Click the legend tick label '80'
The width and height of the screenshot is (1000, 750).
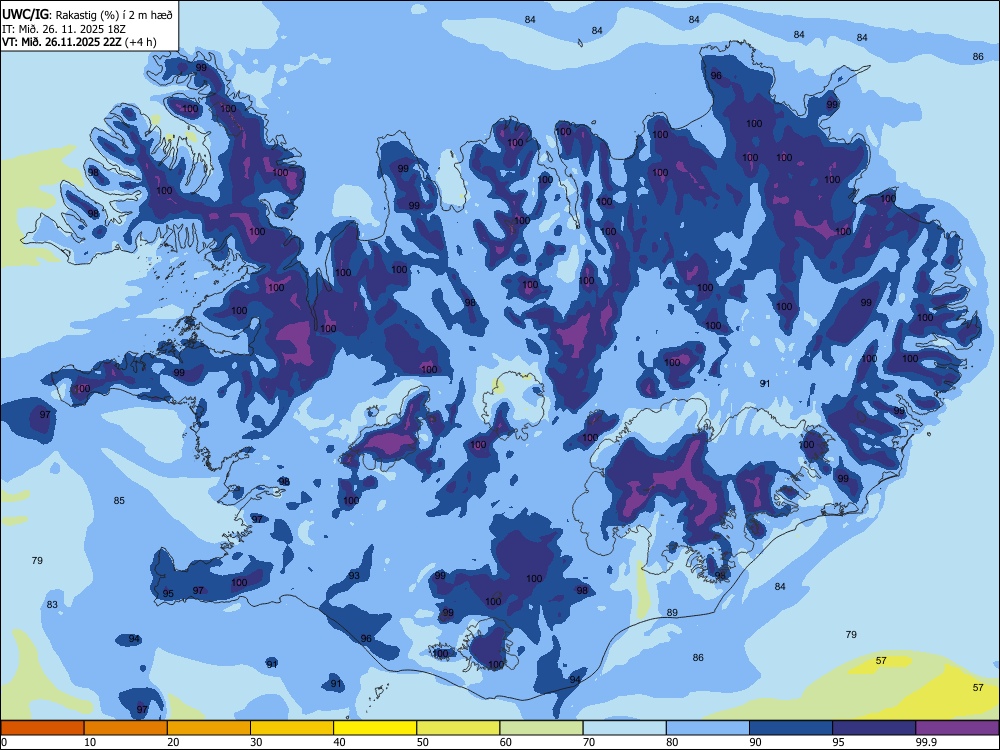tap(672, 742)
